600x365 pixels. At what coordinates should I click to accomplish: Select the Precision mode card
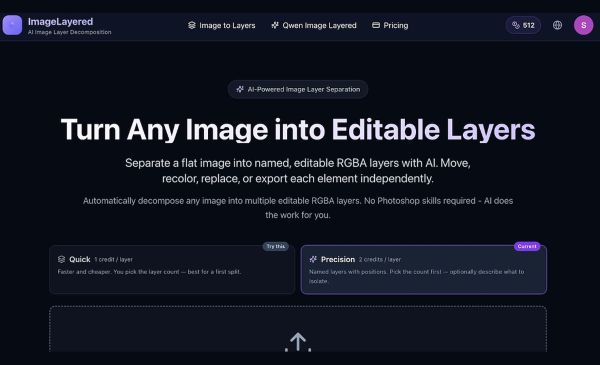pyautogui.click(x=424, y=269)
